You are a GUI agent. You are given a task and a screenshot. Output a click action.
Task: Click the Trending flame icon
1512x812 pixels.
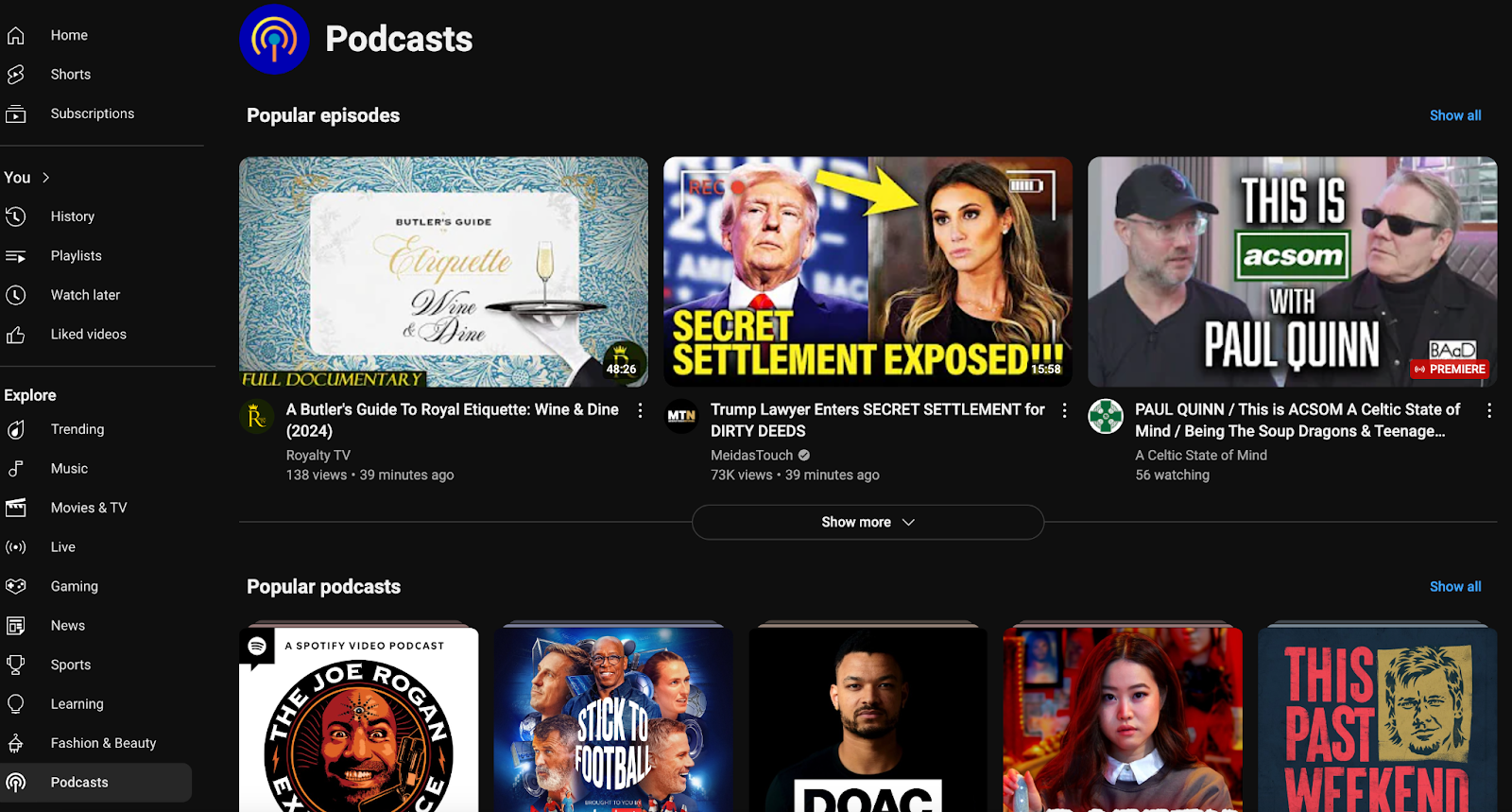click(x=15, y=429)
